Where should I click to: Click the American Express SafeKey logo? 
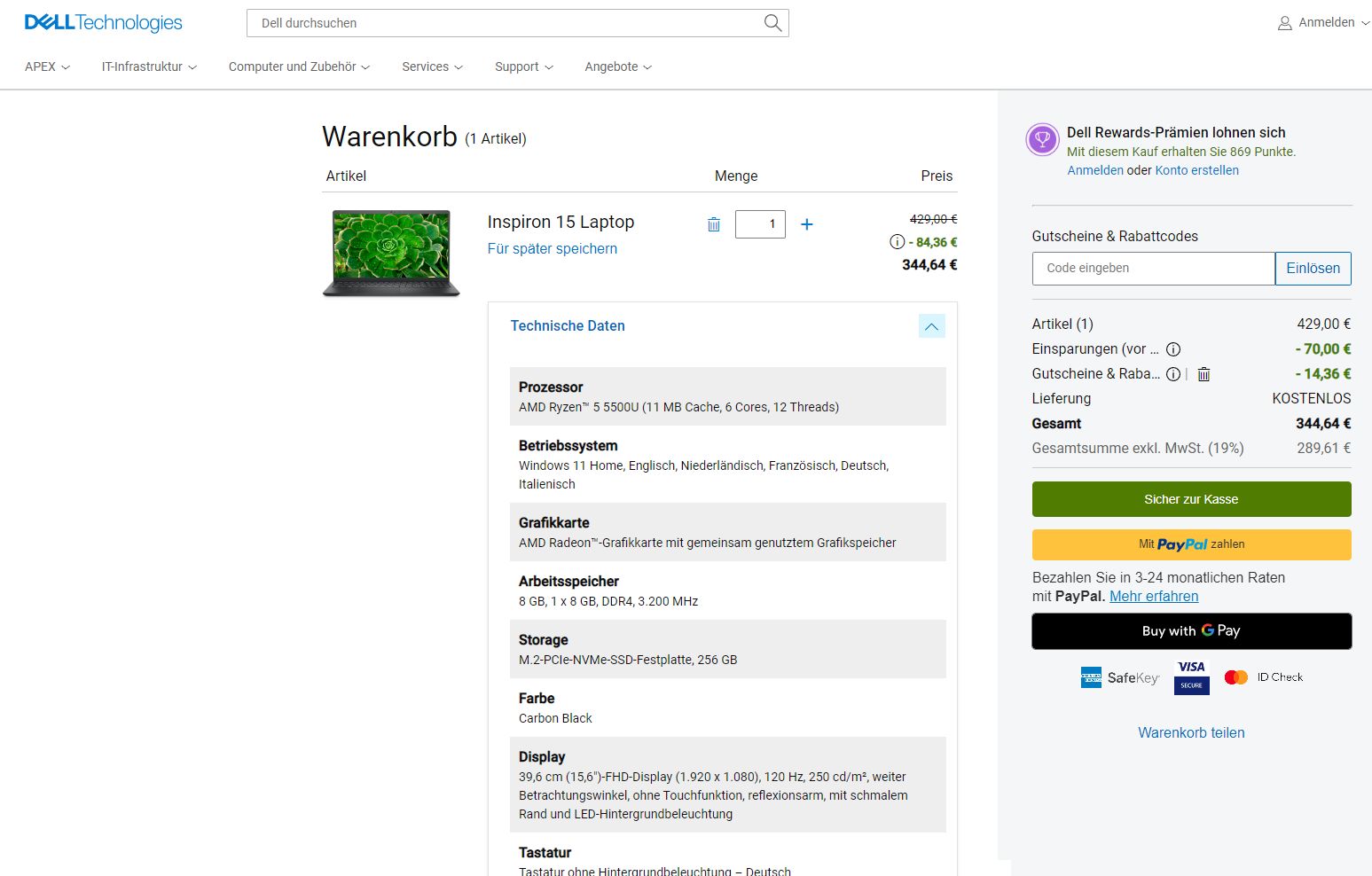click(x=1119, y=677)
